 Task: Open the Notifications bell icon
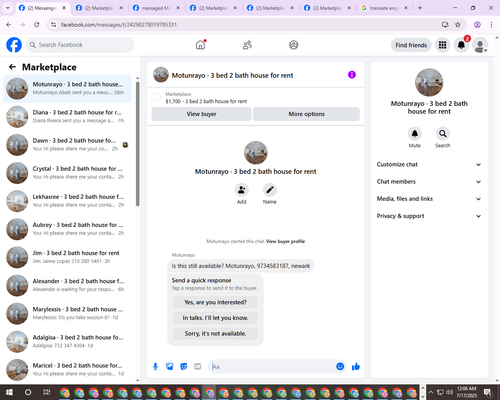click(461, 45)
